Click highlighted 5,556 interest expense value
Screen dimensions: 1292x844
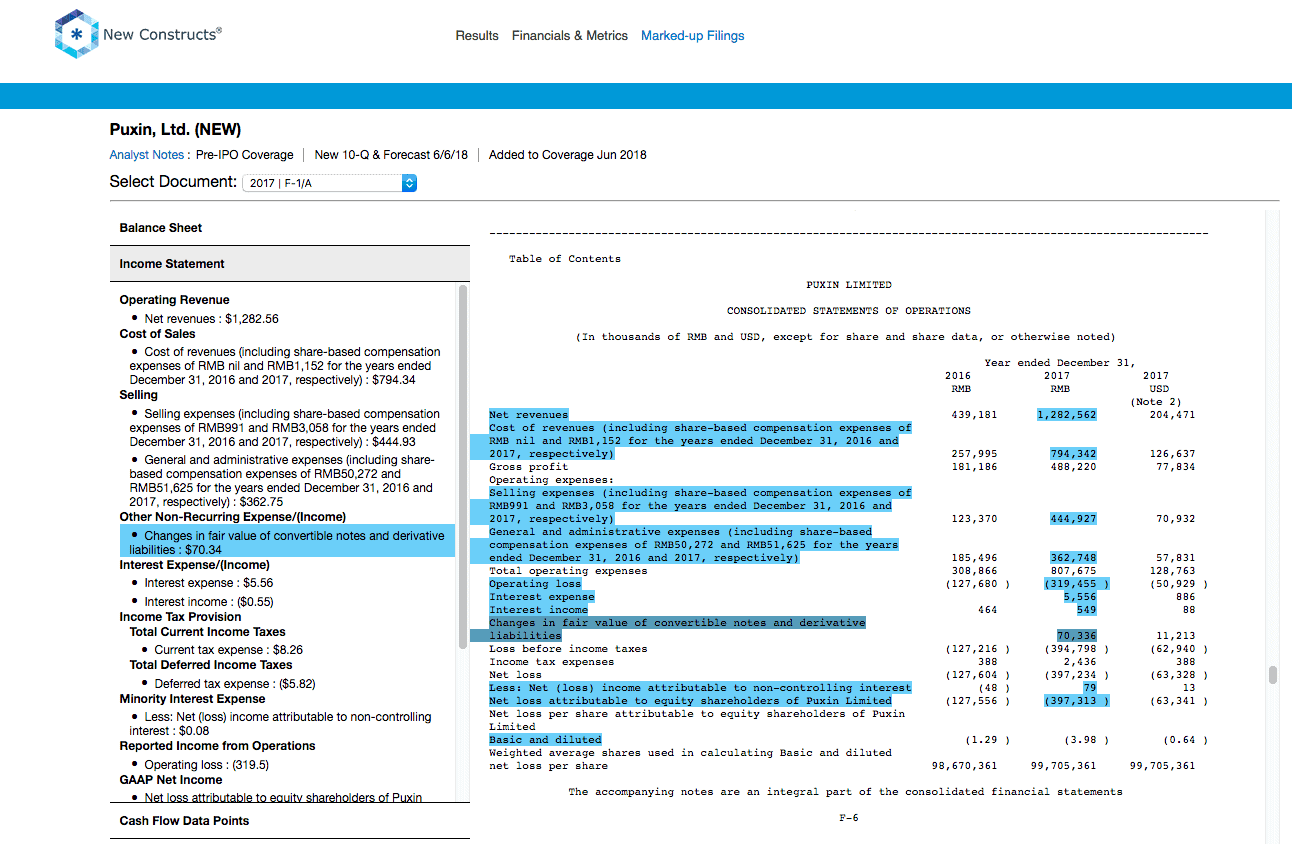[1080, 597]
